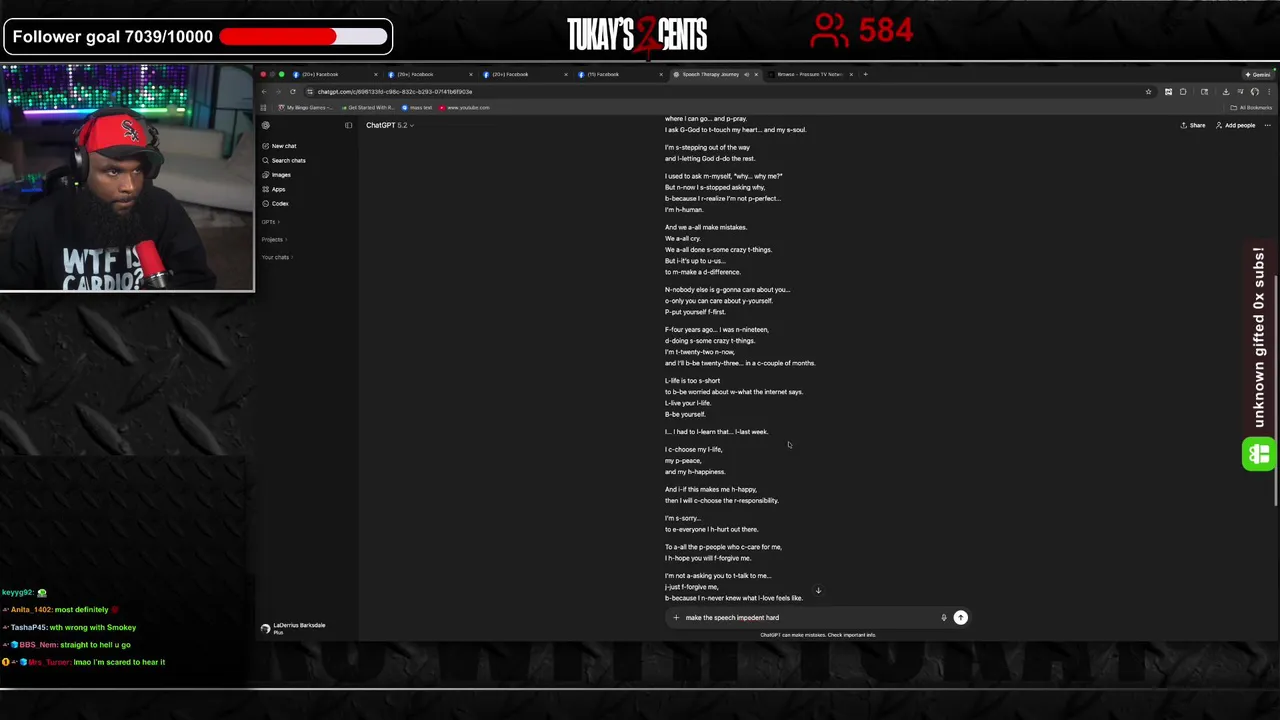1280x720 pixels.
Task: Open the LaDerrius Barksdale account menu
Action: pyautogui.click(x=294, y=628)
